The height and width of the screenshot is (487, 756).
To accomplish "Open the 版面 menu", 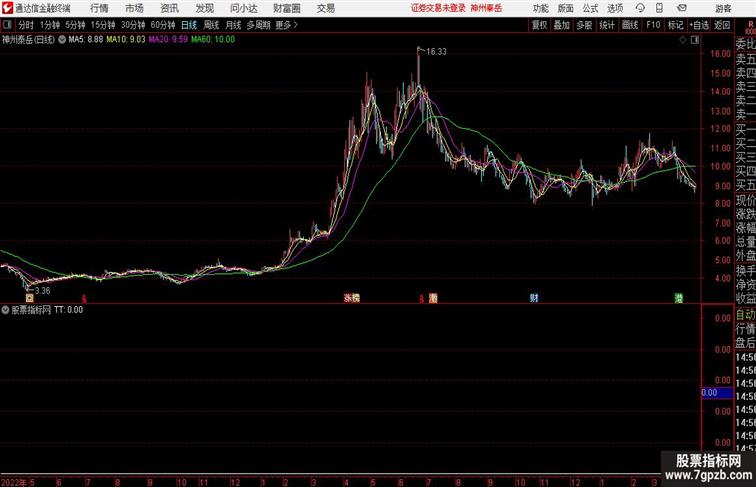I will tap(566, 8).
